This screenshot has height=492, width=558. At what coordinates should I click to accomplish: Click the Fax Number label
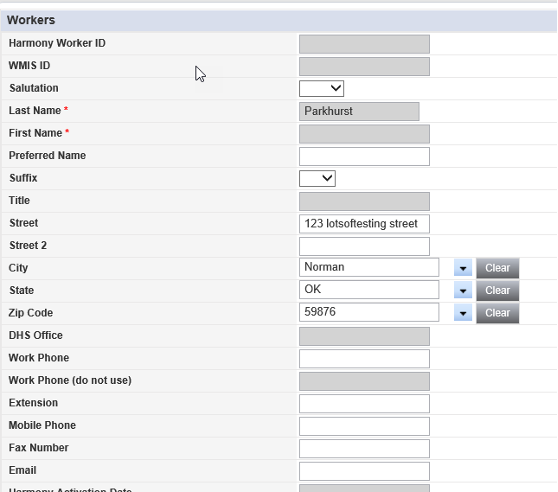click(x=39, y=448)
